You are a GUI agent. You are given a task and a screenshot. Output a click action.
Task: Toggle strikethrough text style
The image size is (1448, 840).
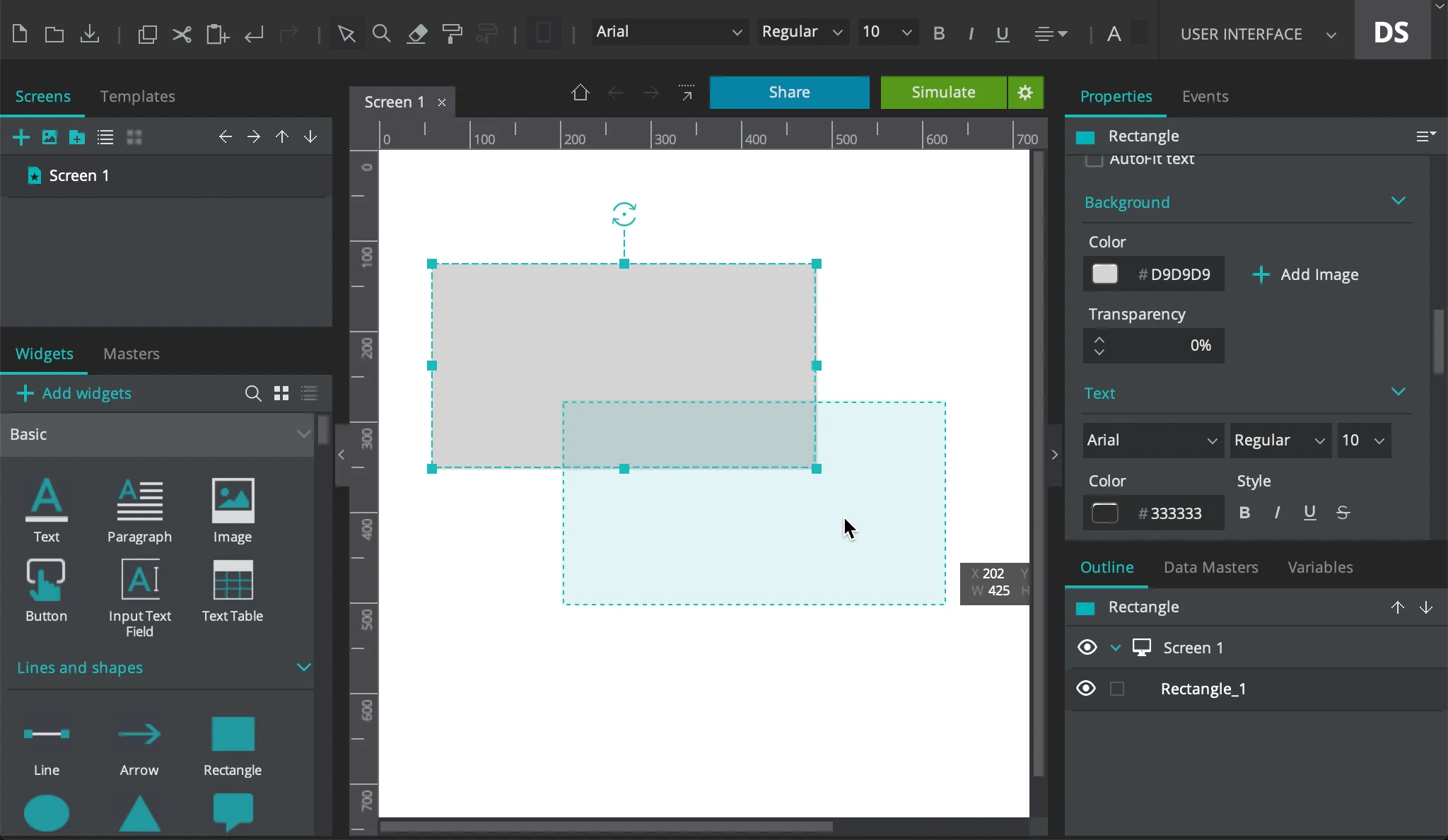tap(1343, 513)
